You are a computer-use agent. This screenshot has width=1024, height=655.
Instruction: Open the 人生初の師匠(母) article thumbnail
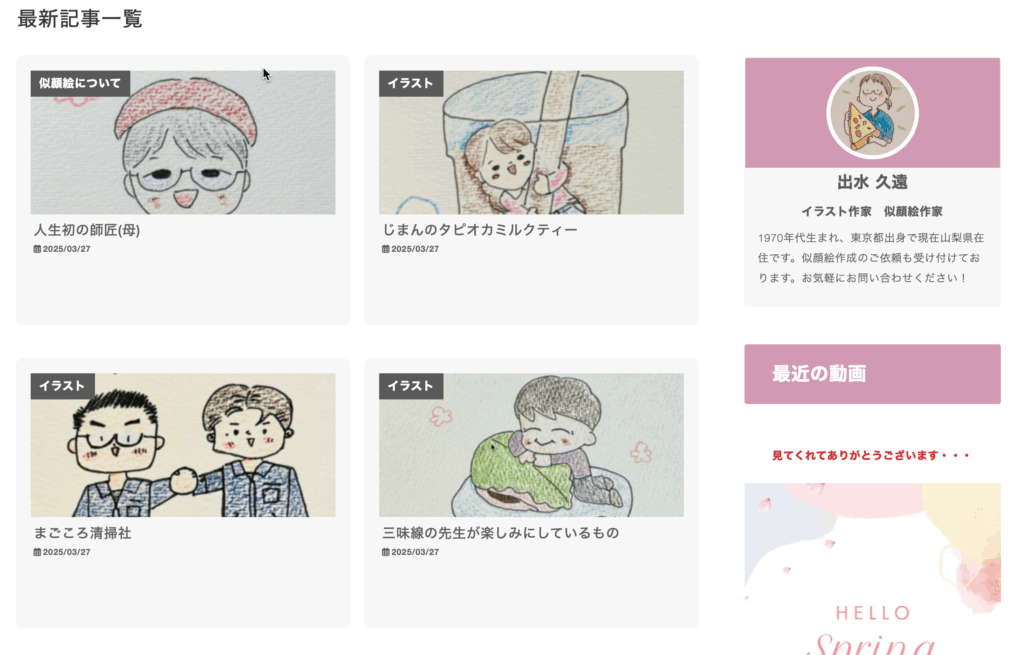pos(183,142)
